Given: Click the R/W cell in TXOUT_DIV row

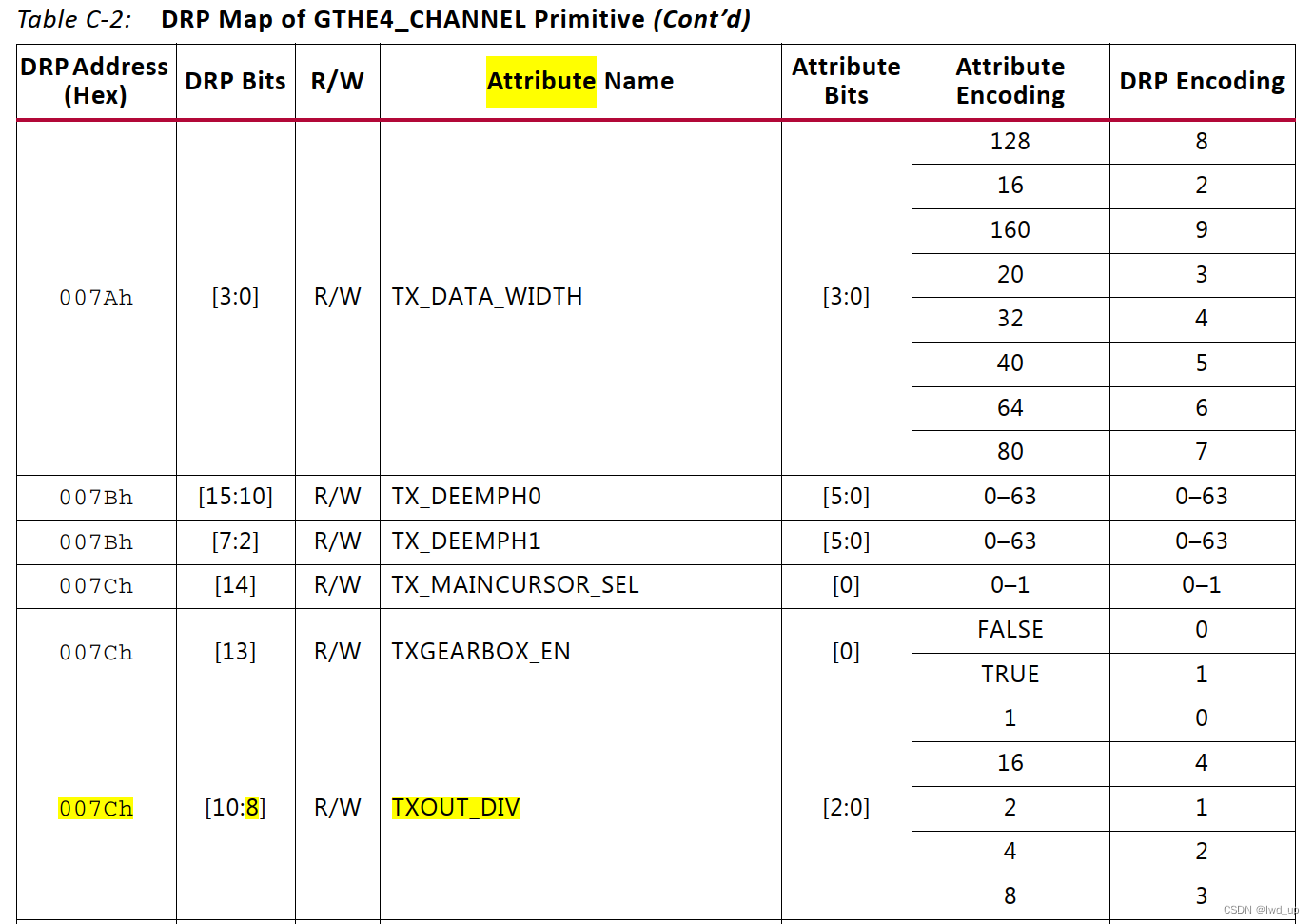Looking at the screenshot, I should [338, 808].
